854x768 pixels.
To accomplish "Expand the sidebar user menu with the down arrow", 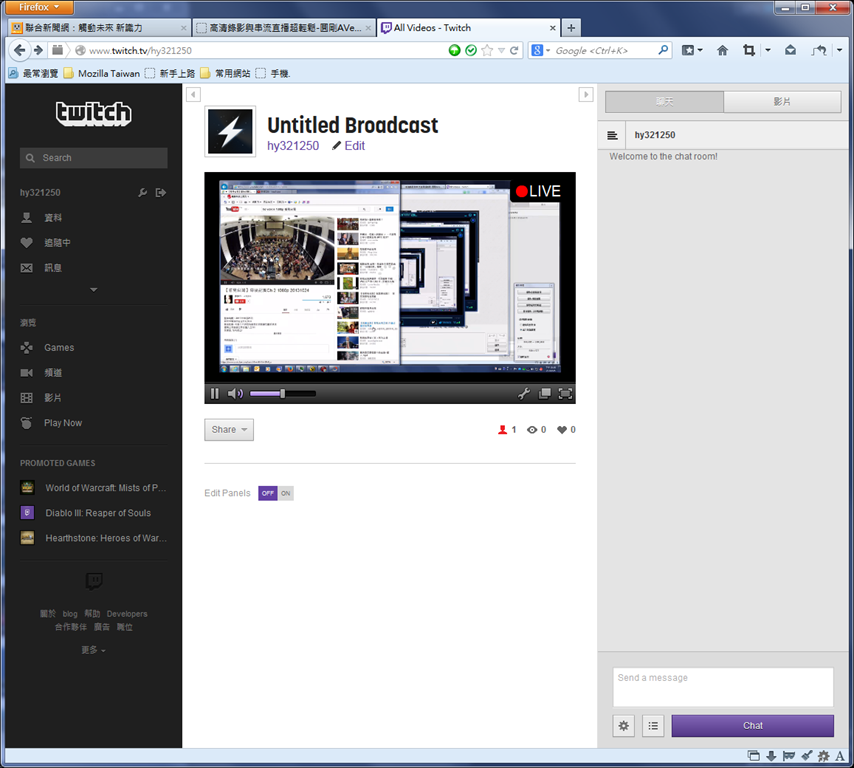I will click(94, 290).
